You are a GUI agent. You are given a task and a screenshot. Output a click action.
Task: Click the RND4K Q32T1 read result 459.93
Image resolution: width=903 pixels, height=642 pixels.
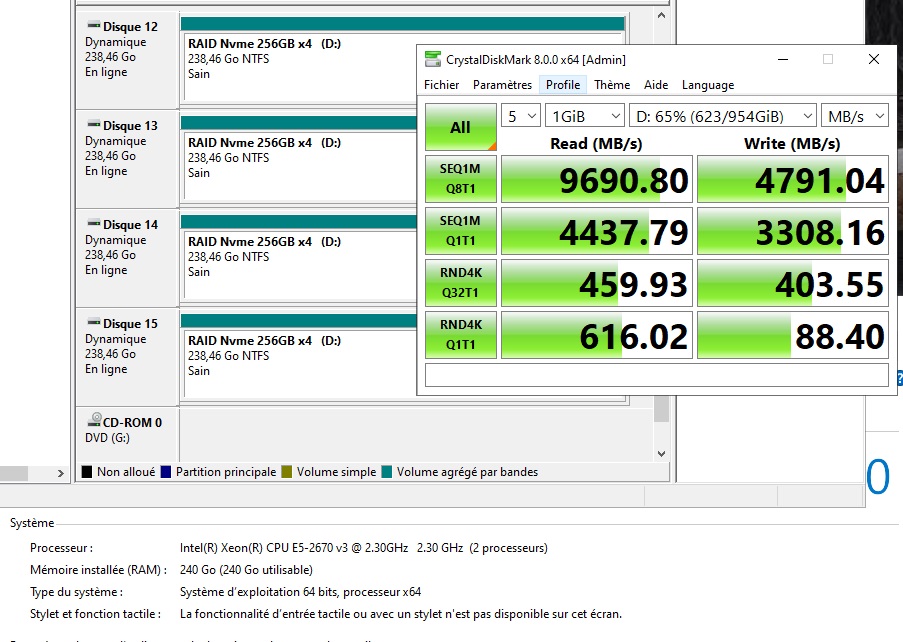tap(597, 283)
